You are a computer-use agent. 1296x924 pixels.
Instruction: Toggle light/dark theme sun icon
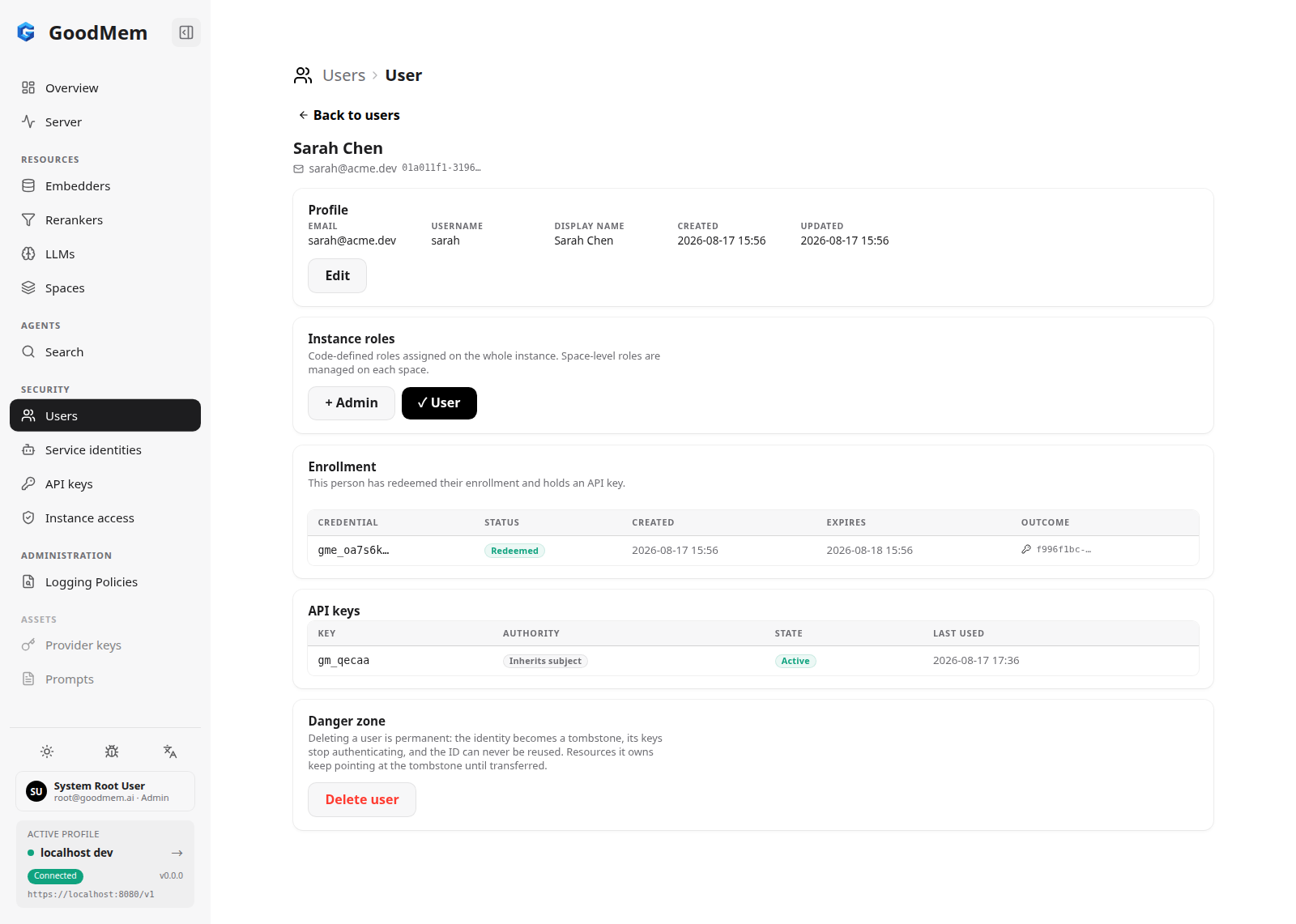[x=47, y=752]
